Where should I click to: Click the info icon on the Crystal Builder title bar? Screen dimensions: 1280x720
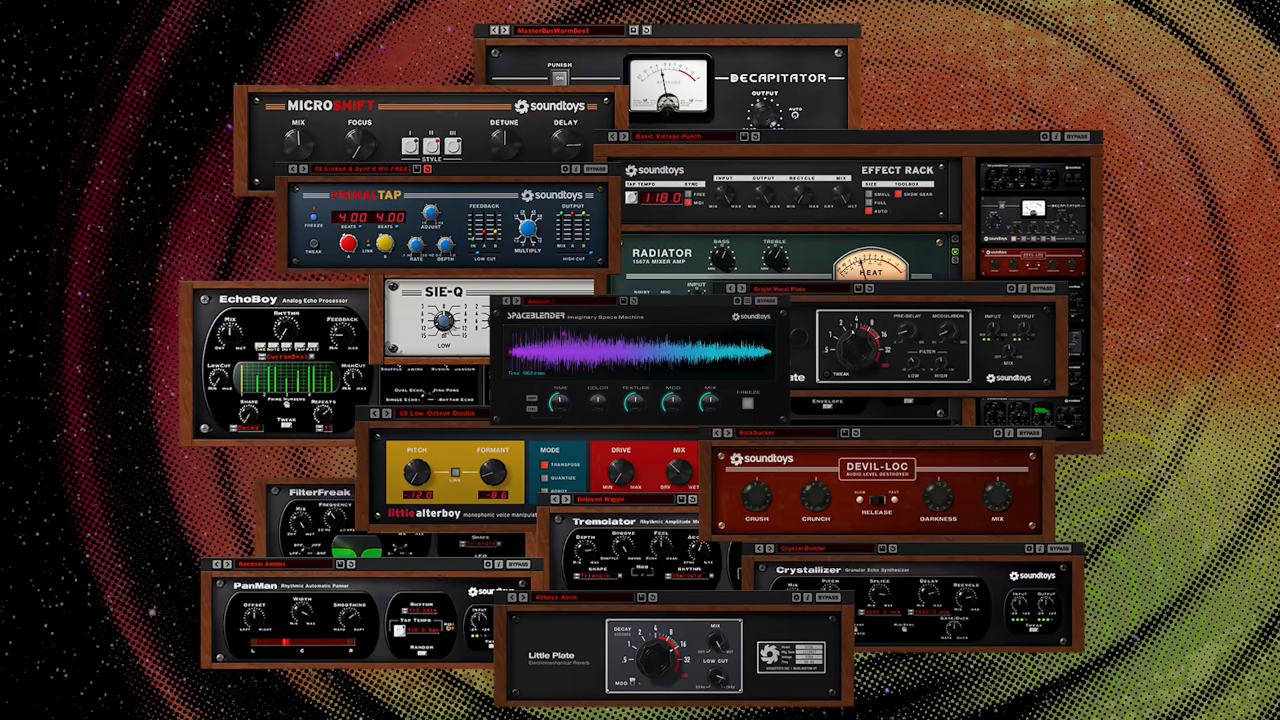click(1040, 549)
